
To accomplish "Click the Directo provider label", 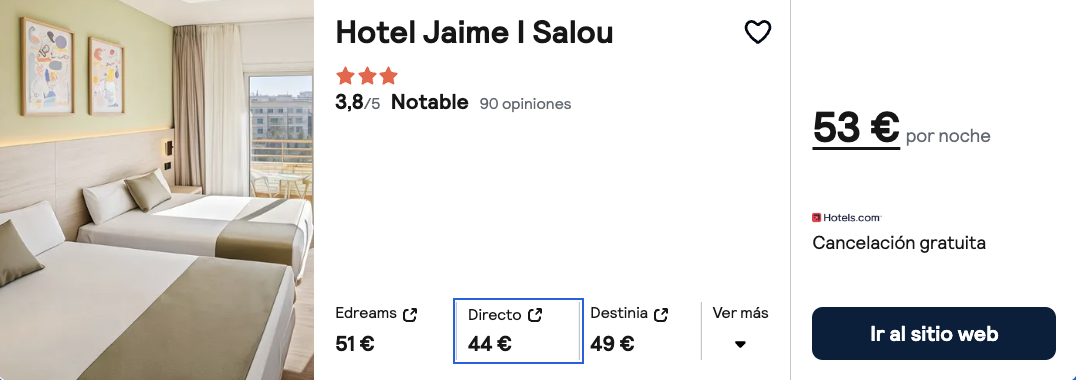I will click(495, 315).
